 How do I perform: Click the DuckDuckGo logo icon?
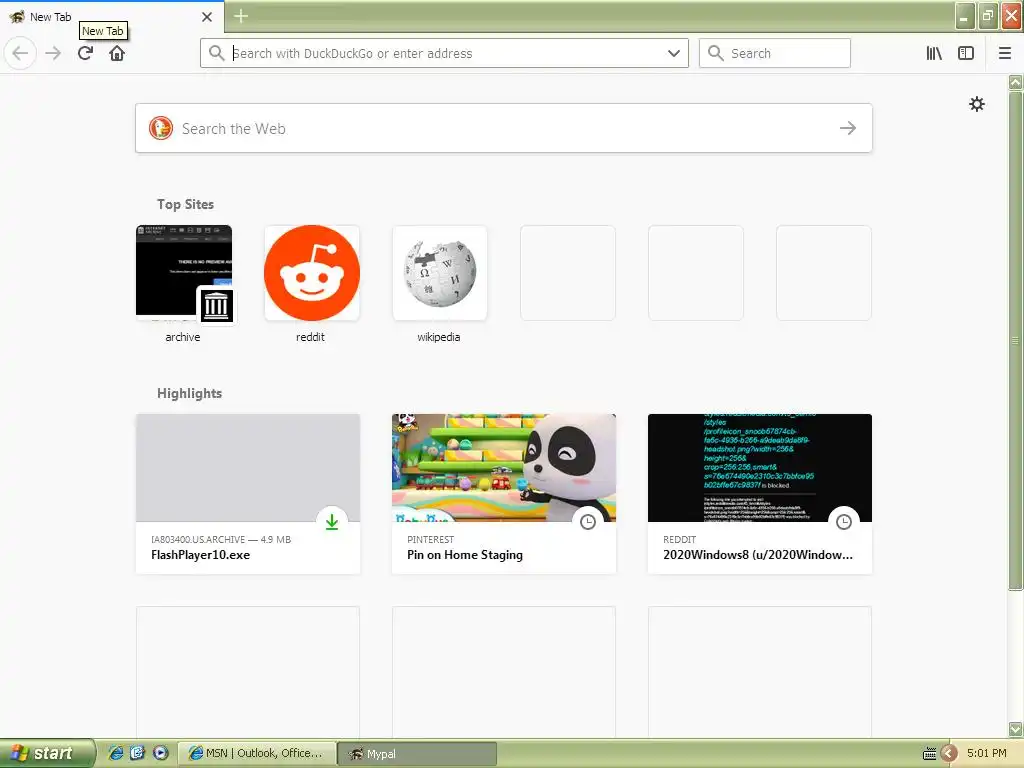point(161,128)
